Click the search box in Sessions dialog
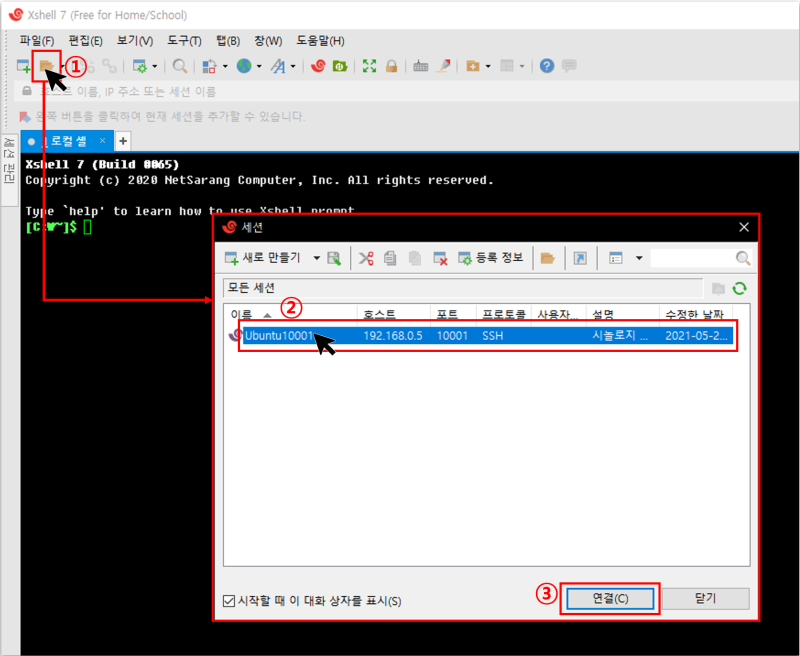 pos(693,258)
